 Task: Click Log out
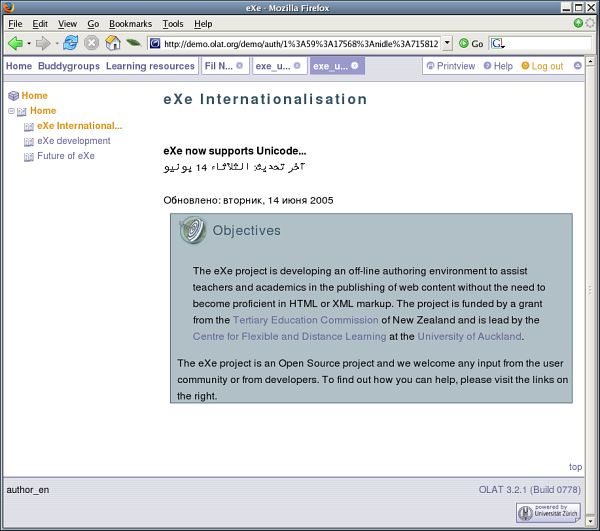[x=543, y=66]
